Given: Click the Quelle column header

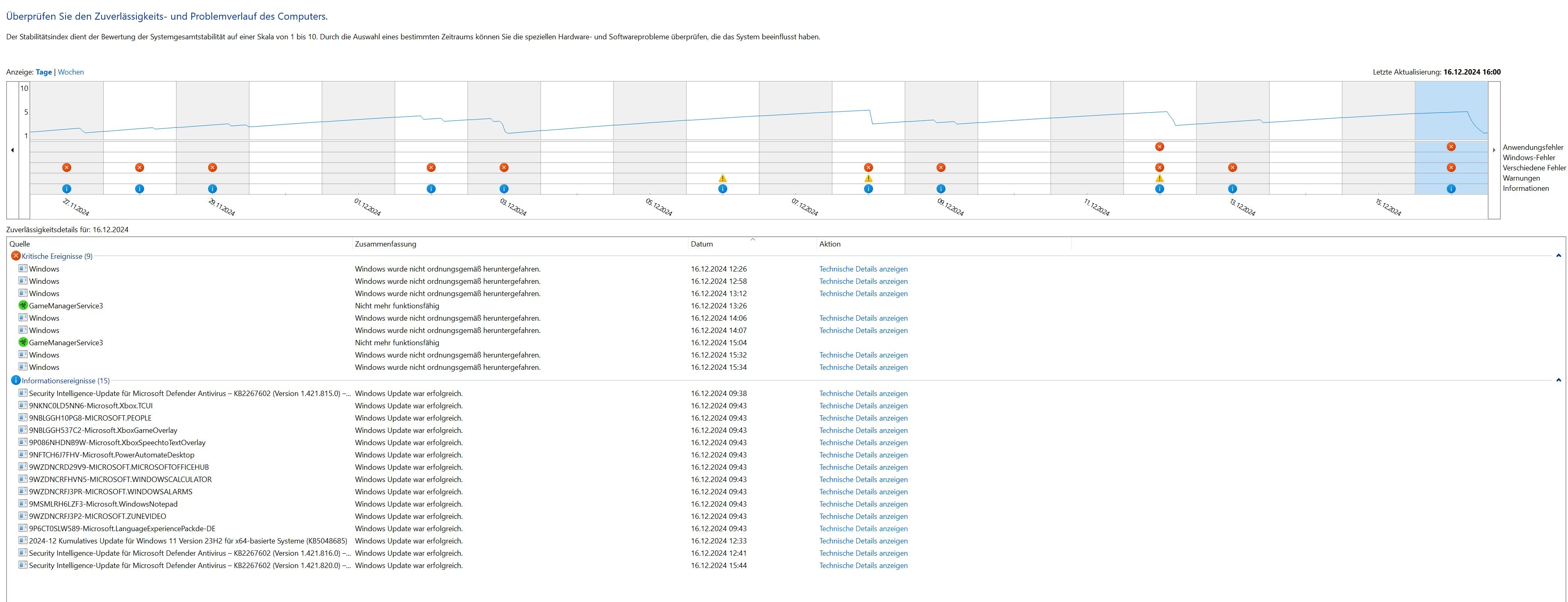Looking at the screenshot, I should [x=20, y=244].
